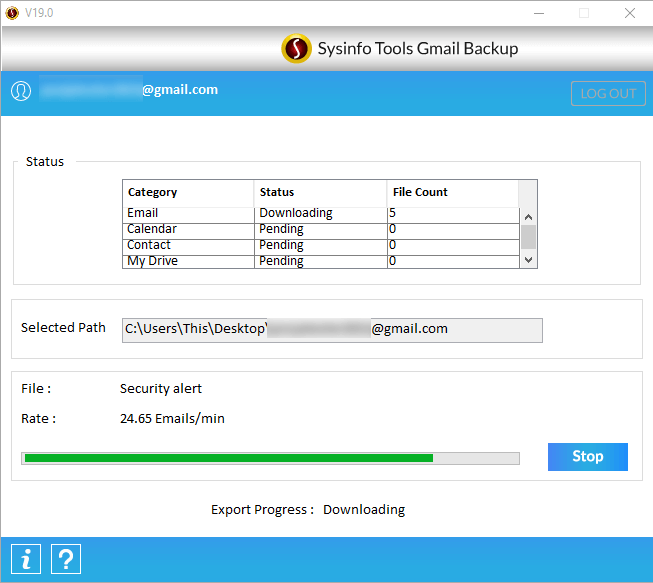Click the File Count column header
The height and width of the screenshot is (583, 653).
click(452, 192)
